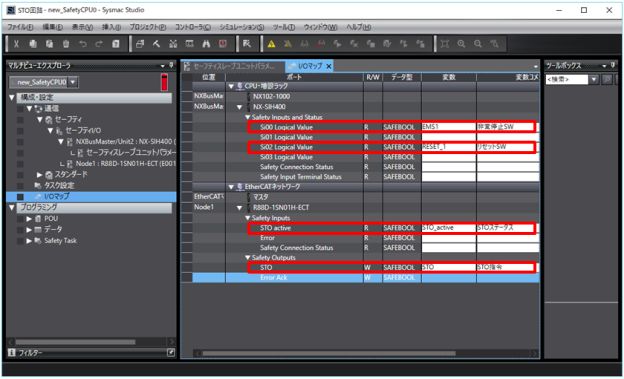Open the toolbox search dropdown arrow
624x379 pixels.
tap(594, 80)
